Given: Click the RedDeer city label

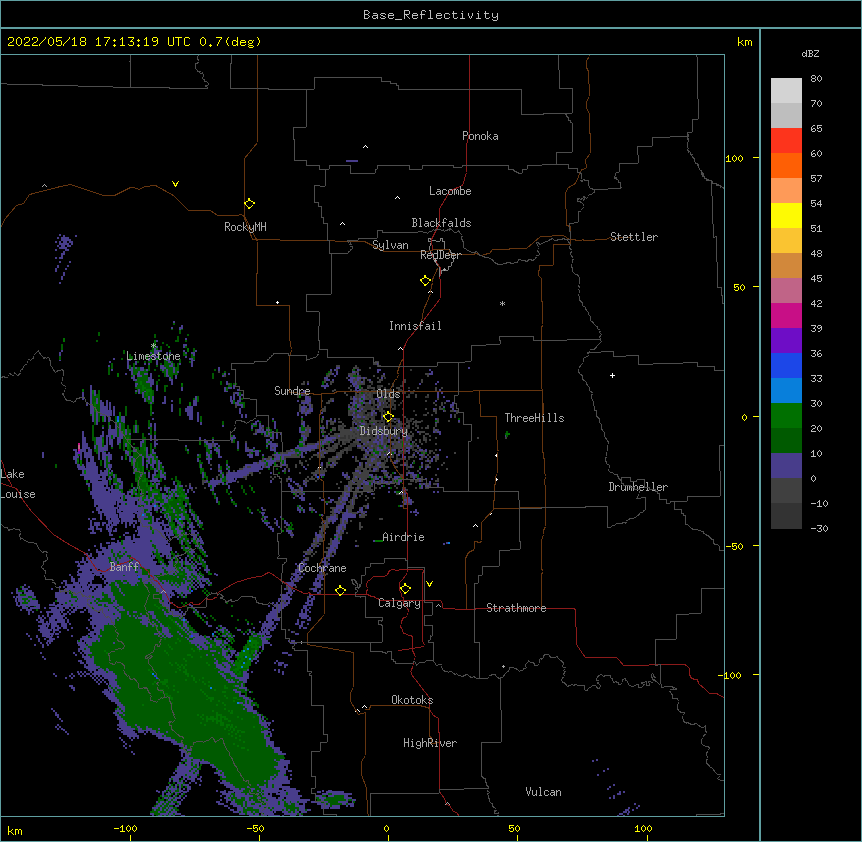Looking at the screenshot, I should (440, 255).
